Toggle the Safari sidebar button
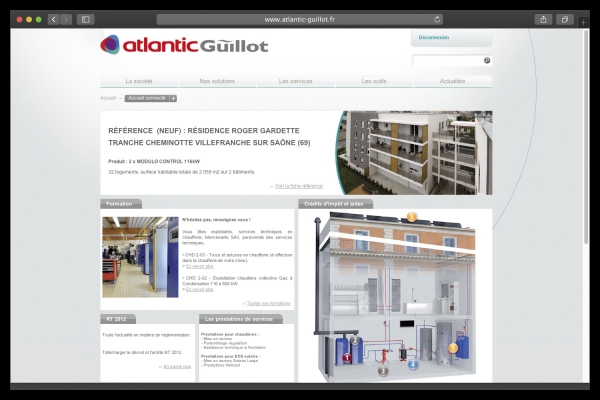Screen dimensions: 600x400 click(85, 19)
